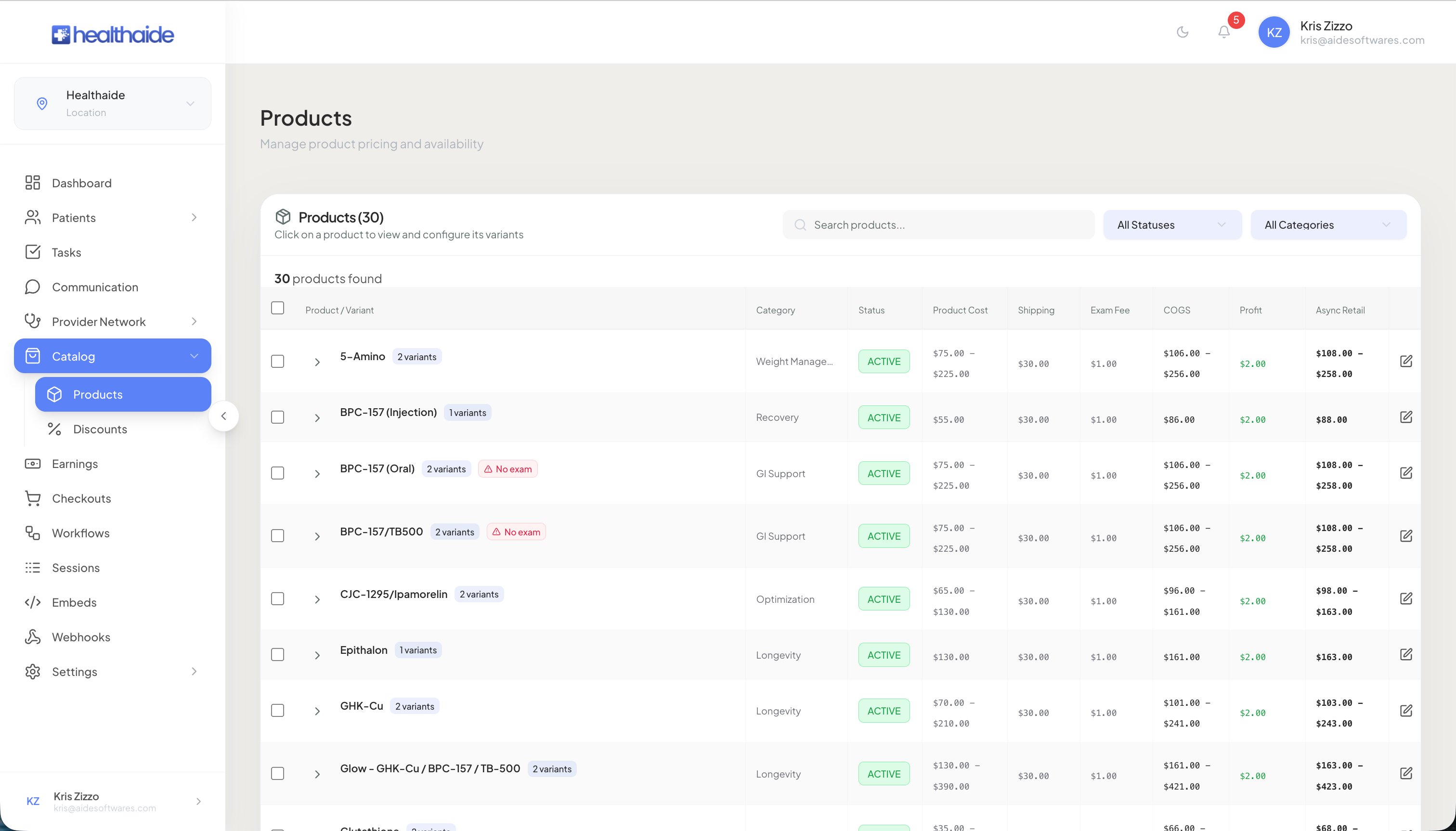Expand the Epithalon variants
The image size is (1456, 831).
tap(317, 656)
